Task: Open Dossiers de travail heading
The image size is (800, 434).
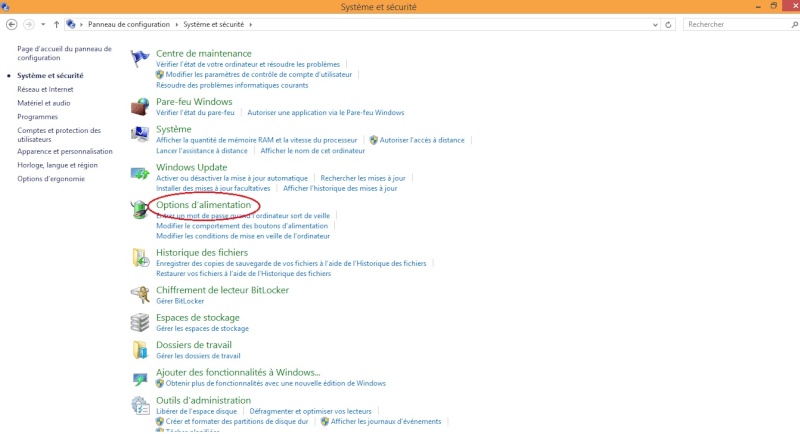Action: (194, 345)
